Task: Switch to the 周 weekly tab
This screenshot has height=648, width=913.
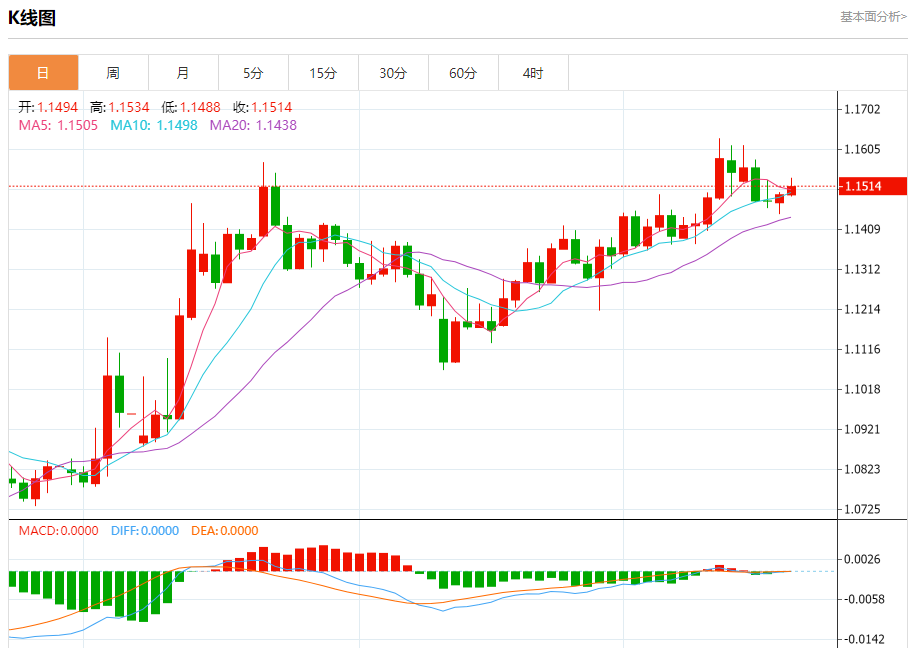Action: (114, 73)
